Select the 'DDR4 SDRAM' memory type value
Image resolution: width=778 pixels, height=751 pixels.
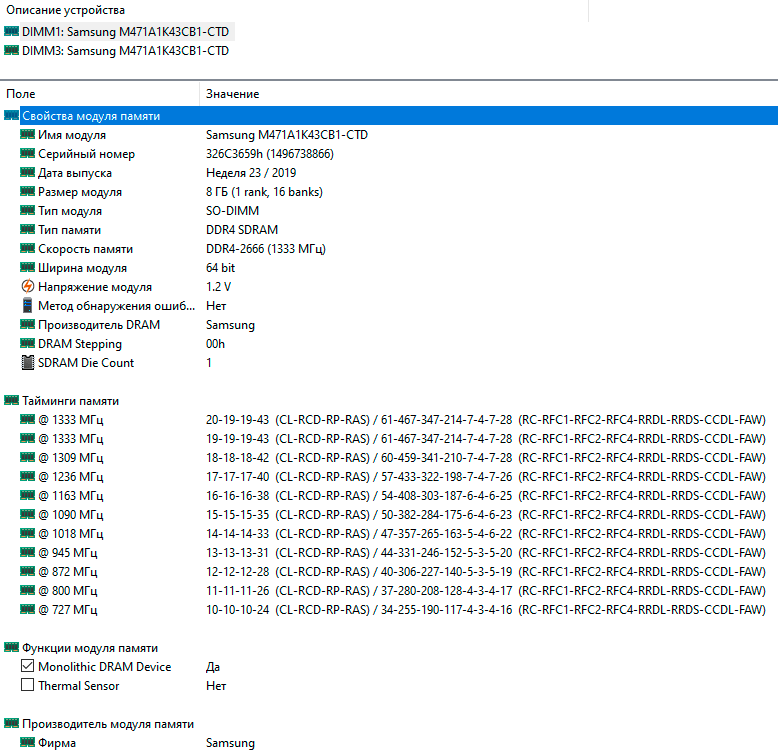click(x=242, y=230)
